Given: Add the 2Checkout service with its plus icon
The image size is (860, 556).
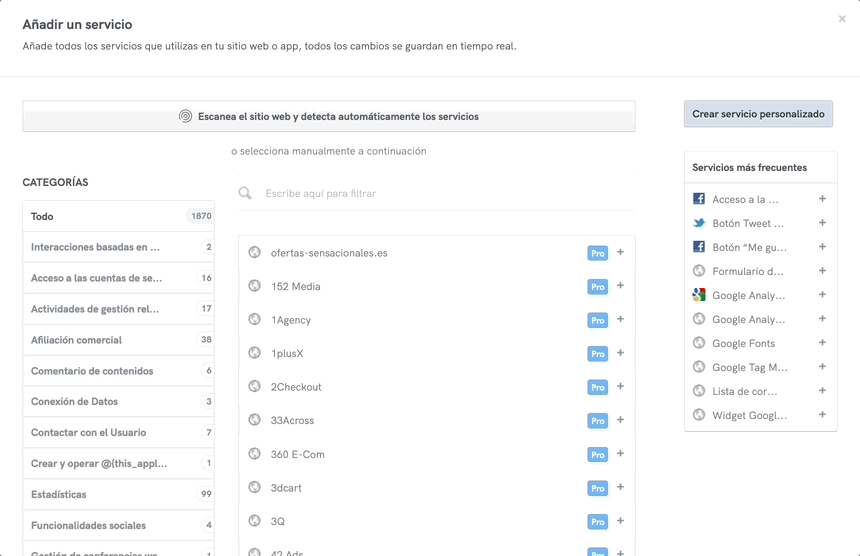Looking at the screenshot, I should (x=620, y=387).
